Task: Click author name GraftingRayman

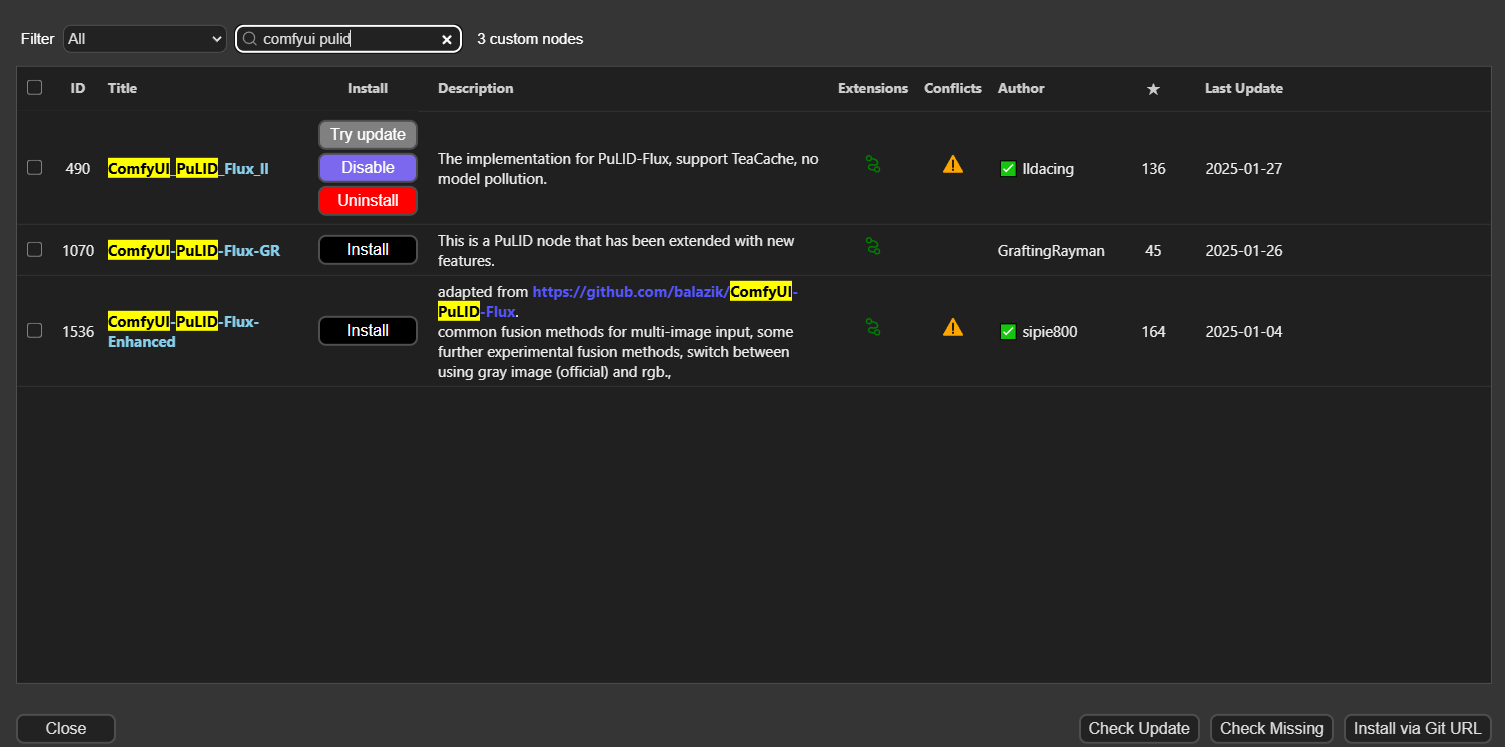Action: (1051, 251)
